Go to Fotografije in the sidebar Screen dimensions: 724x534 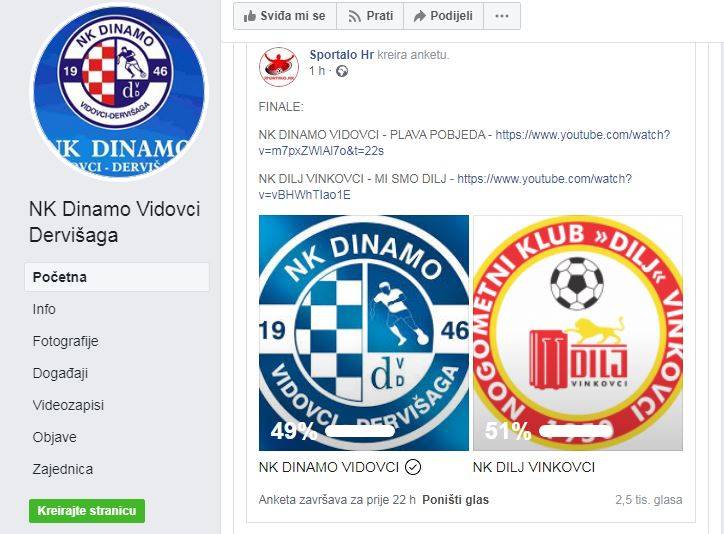pyautogui.click(x=66, y=341)
